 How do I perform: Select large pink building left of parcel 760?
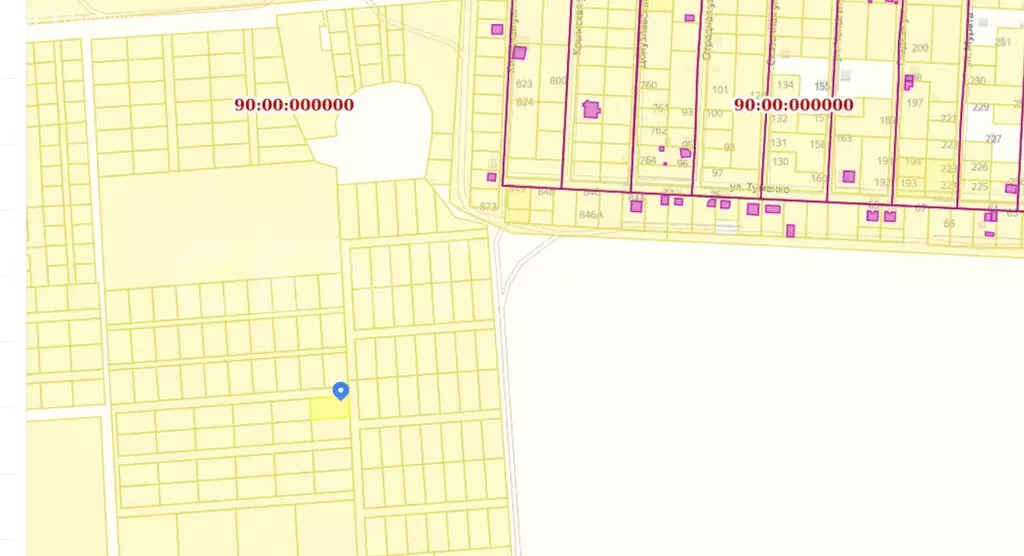[x=591, y=108]
